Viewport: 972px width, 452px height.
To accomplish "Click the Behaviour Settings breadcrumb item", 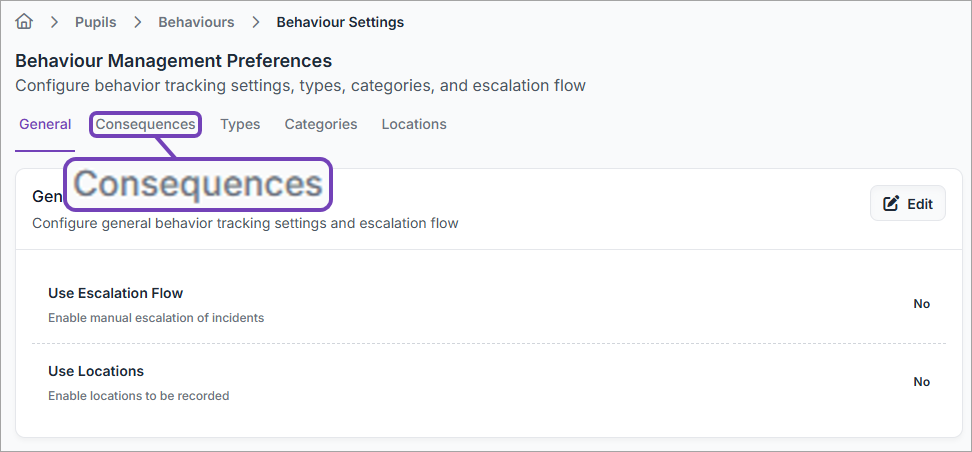I will click(x=340, y=21).
